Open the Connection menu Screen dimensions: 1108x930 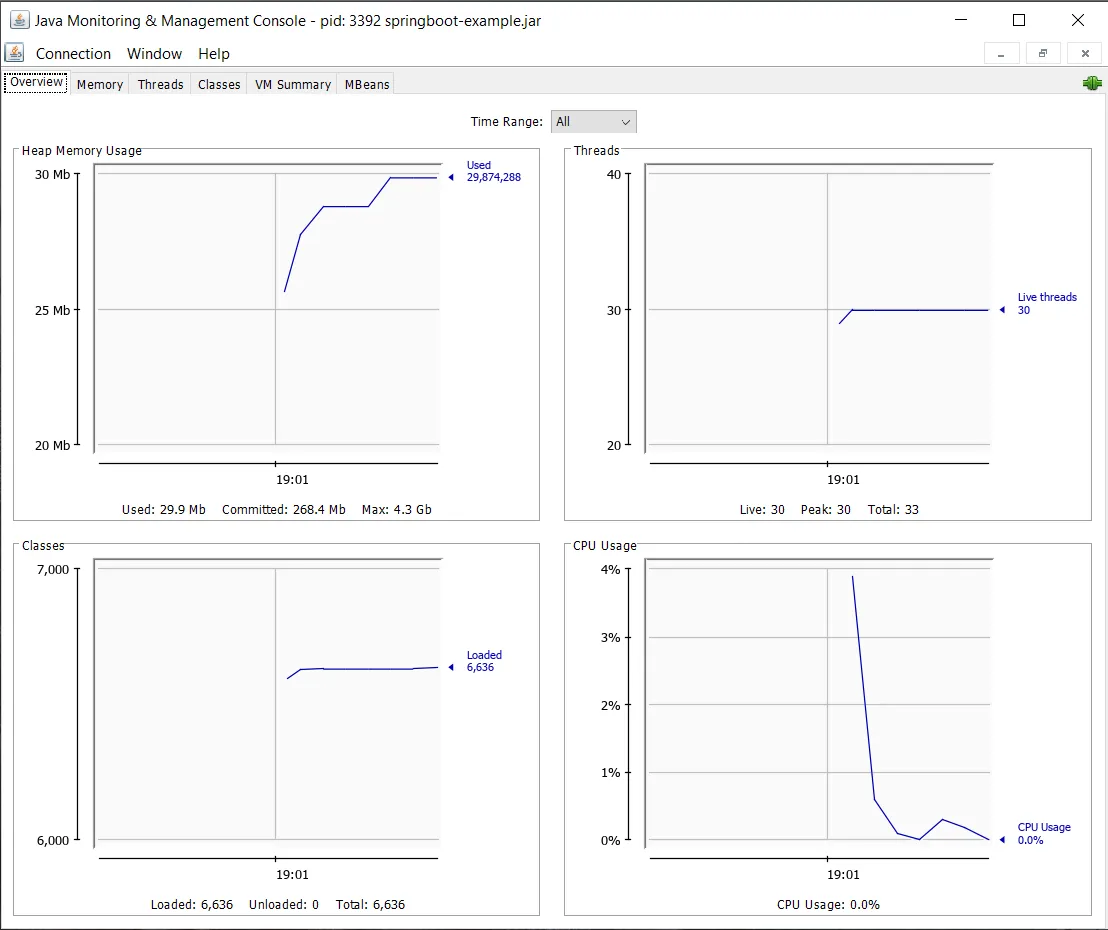[73, 54]
